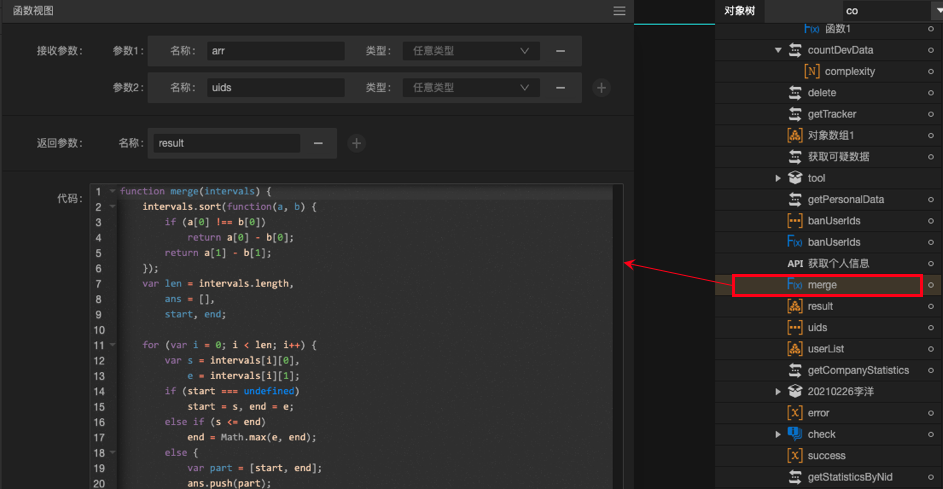Click the code editor vertical scrollbar
Viewport: 943px width, 489px height.
click(x=618, y=336)
